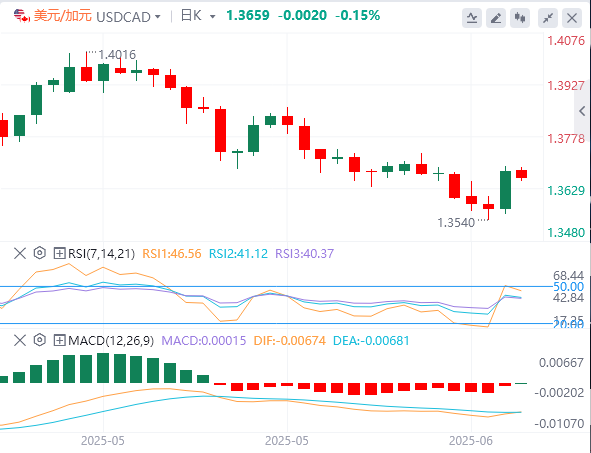Click the 1.3927 price axis label
The width and height of the screenshot is (591, 453).
pos(566,86)
